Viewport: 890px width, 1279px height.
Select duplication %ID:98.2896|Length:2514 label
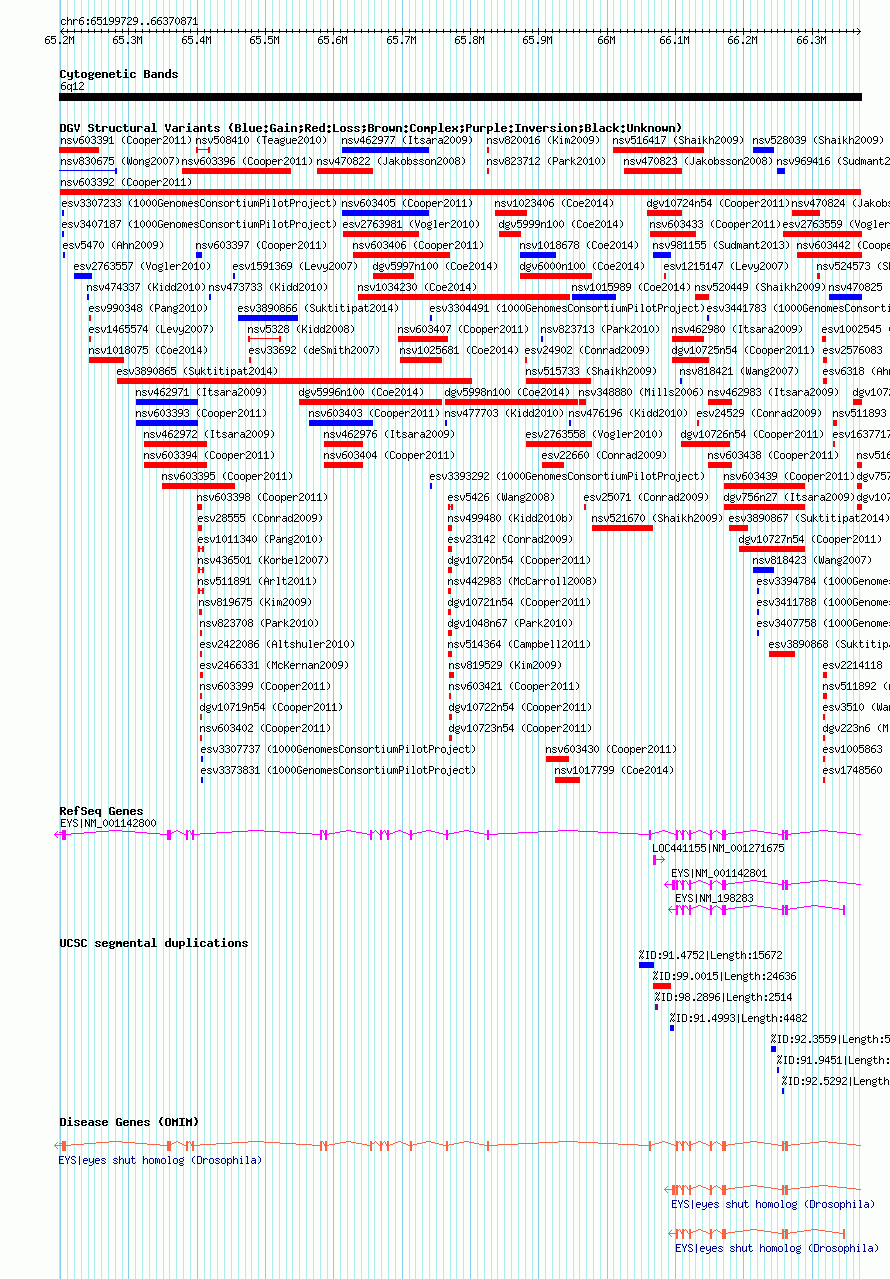point(724,997)
